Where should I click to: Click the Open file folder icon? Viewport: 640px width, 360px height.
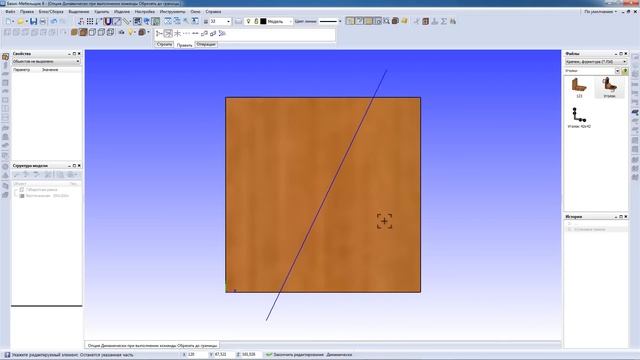[x=20, y=21]
